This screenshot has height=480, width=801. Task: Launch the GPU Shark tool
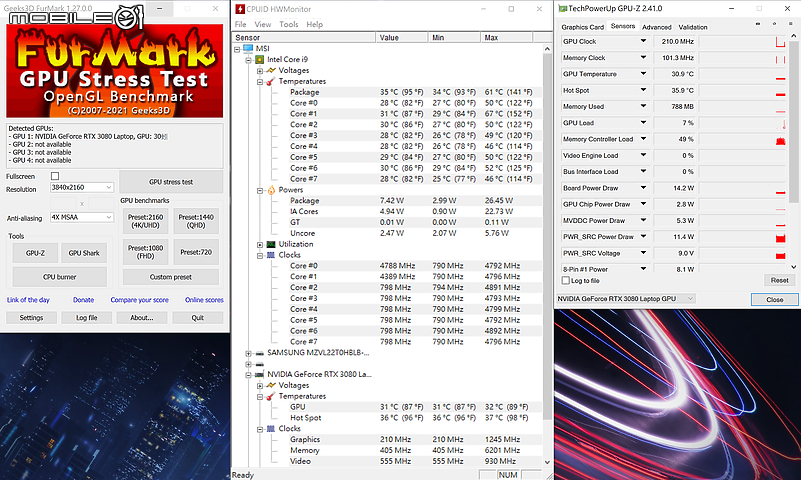point(84,253)
